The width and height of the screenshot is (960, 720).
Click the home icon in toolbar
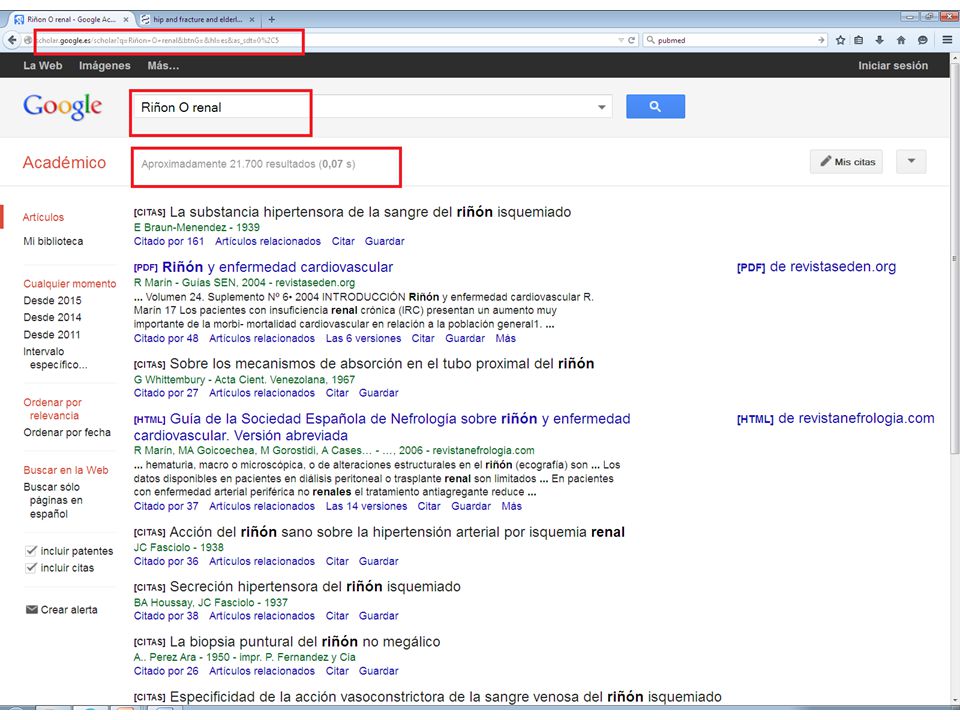901,40
